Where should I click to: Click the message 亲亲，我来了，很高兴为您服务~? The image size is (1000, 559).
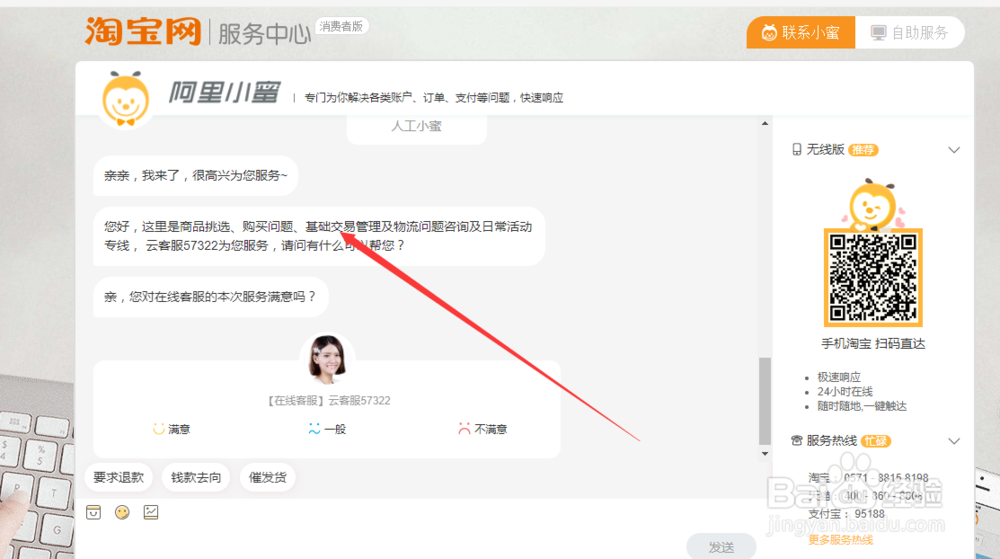click(196, 175)
